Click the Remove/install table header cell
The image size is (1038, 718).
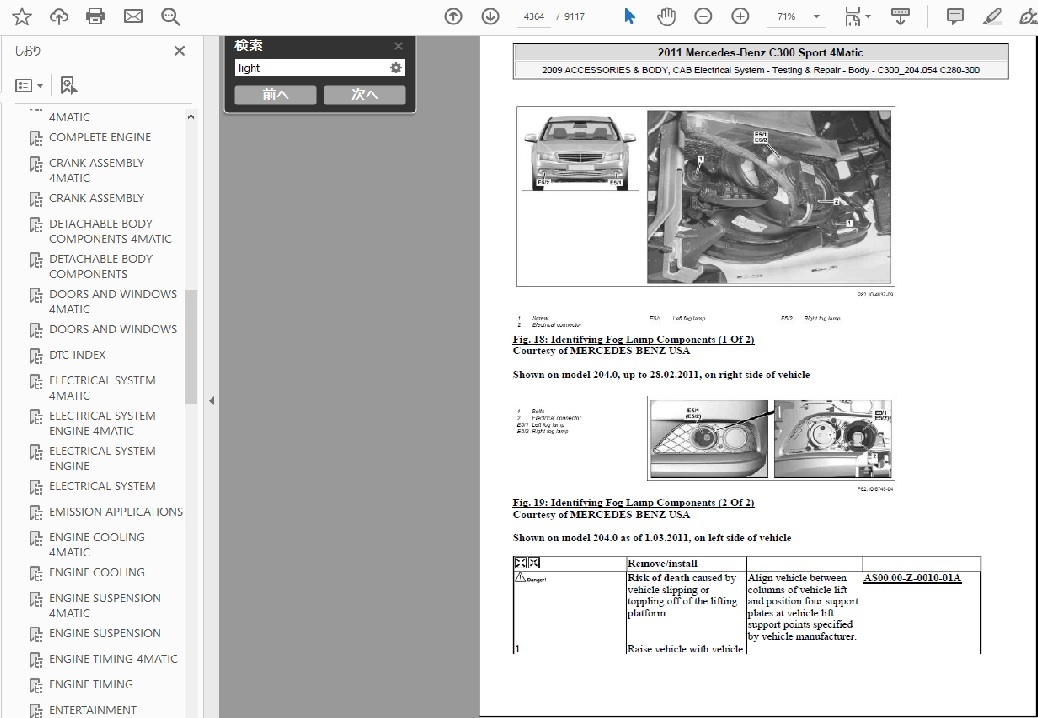686,563
